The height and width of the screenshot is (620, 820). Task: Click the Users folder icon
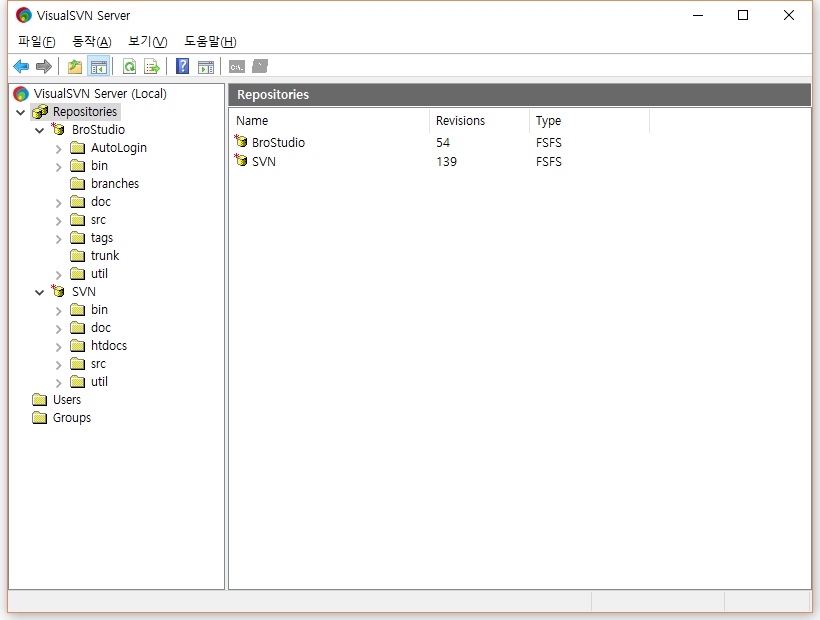[x=39, y=400]
